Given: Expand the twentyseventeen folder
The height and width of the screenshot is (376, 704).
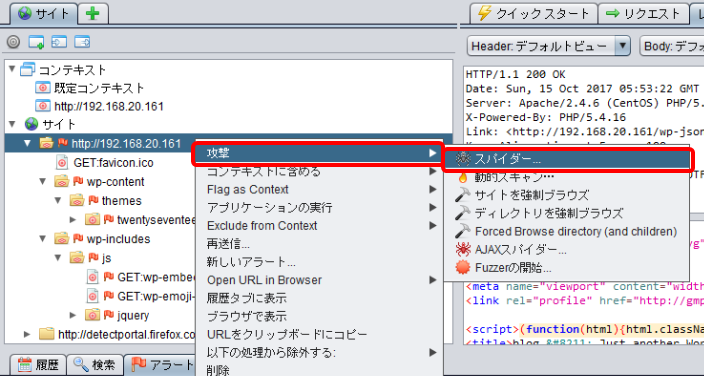Looking at the screenshot, I should pos(74,219).
